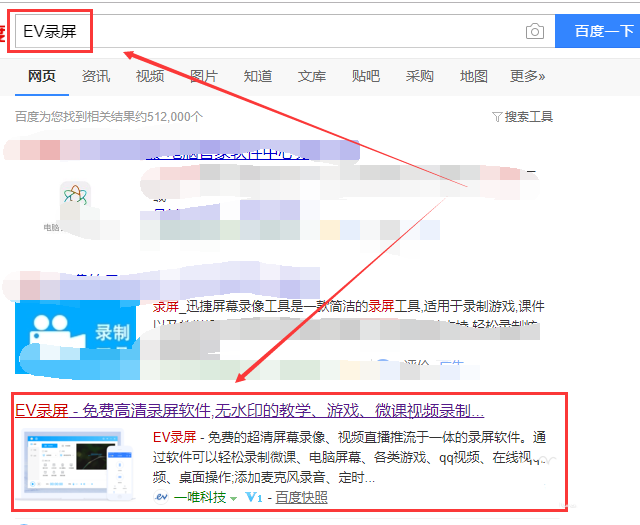The image size is (640, 525).
Task: Open the EV录屏 免费高清录屏软件 result title
Action: [249, 410]
